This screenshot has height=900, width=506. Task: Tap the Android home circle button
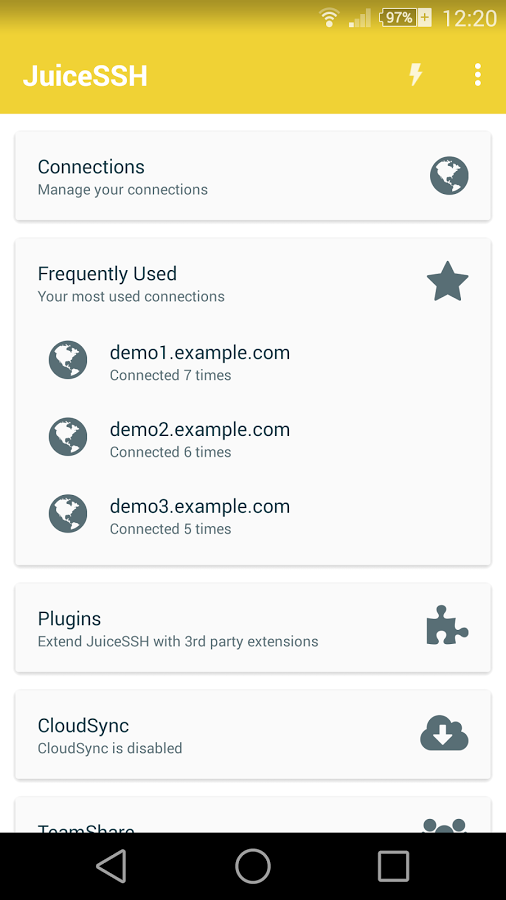coord(253,866)
